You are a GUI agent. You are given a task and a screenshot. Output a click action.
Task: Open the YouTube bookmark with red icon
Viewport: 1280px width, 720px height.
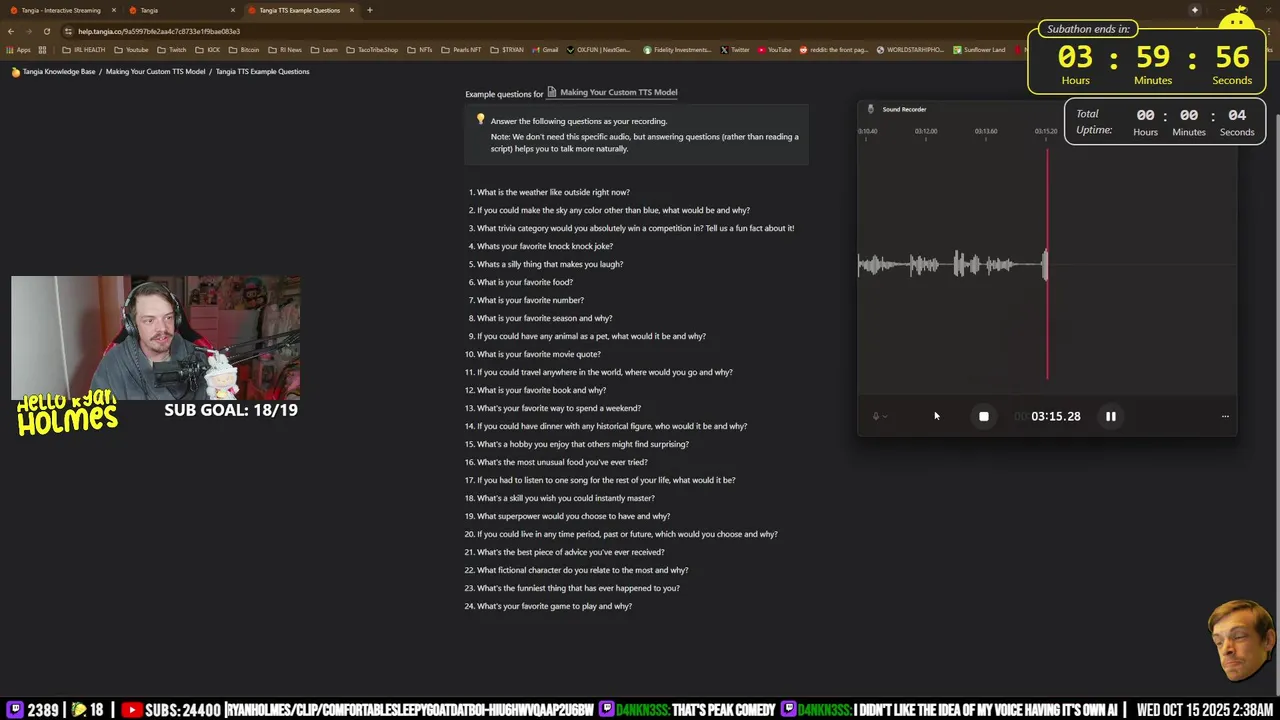[775, 50]
